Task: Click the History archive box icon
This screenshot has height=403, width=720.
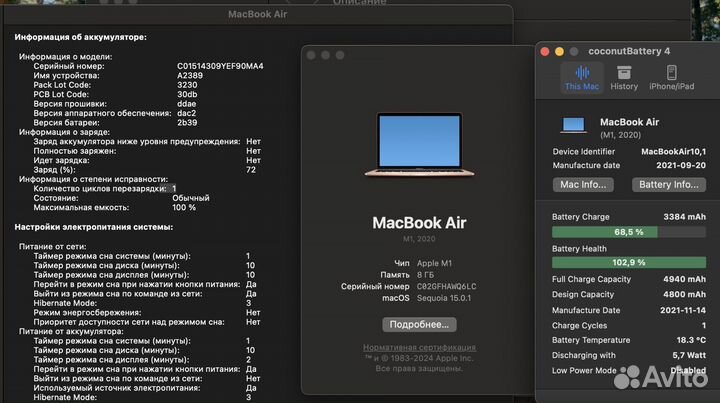Action: click(x=624, y=73)
